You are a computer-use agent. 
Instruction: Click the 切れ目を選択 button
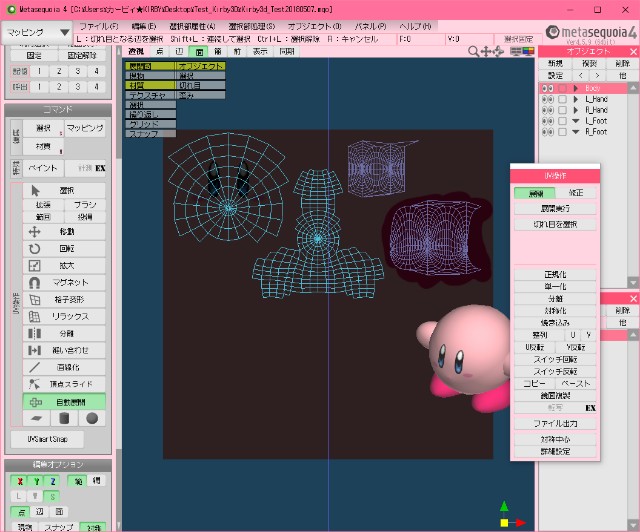point(555,225)
